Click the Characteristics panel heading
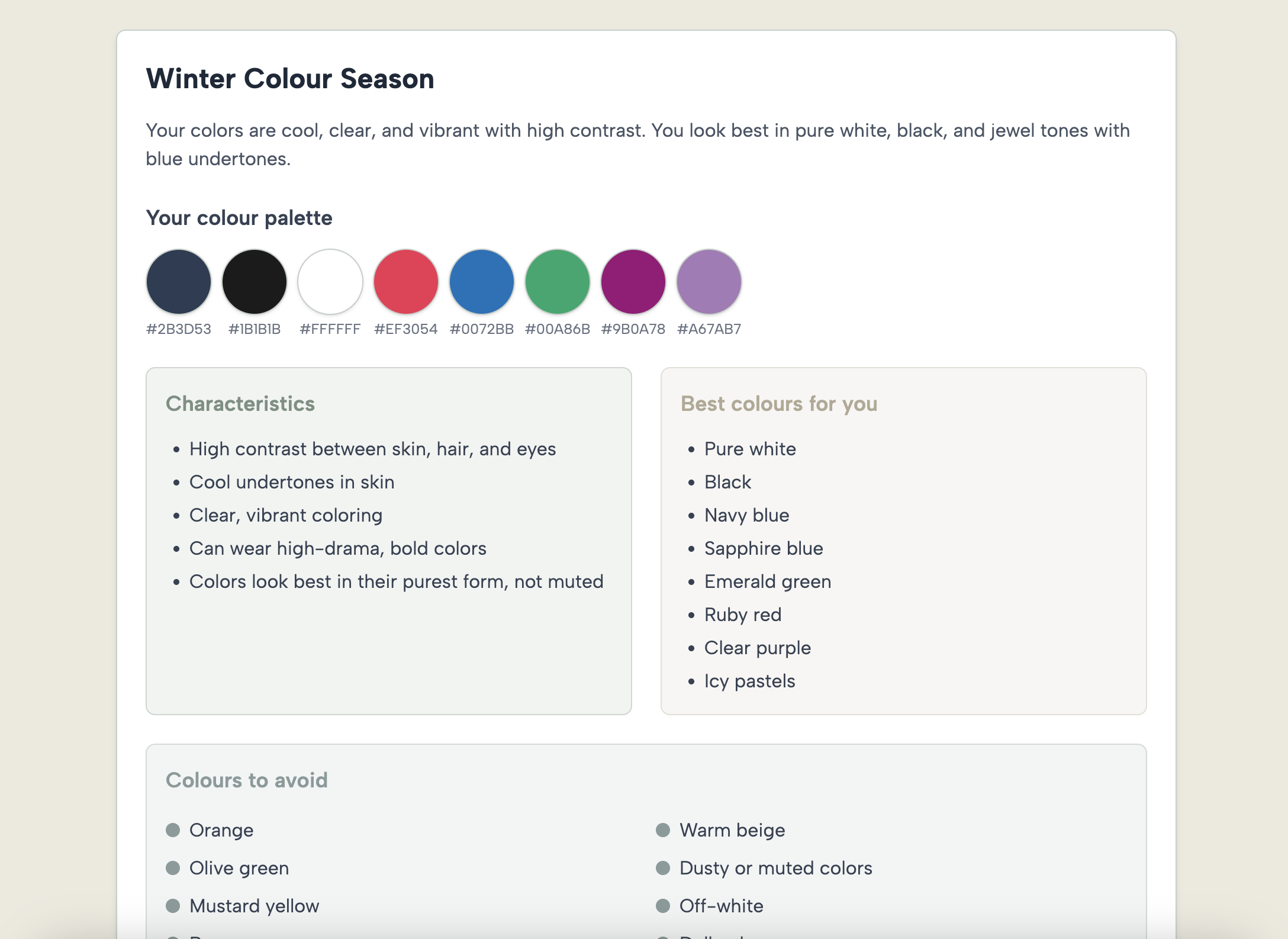The image size is (1288, 939). click(240, 404)
